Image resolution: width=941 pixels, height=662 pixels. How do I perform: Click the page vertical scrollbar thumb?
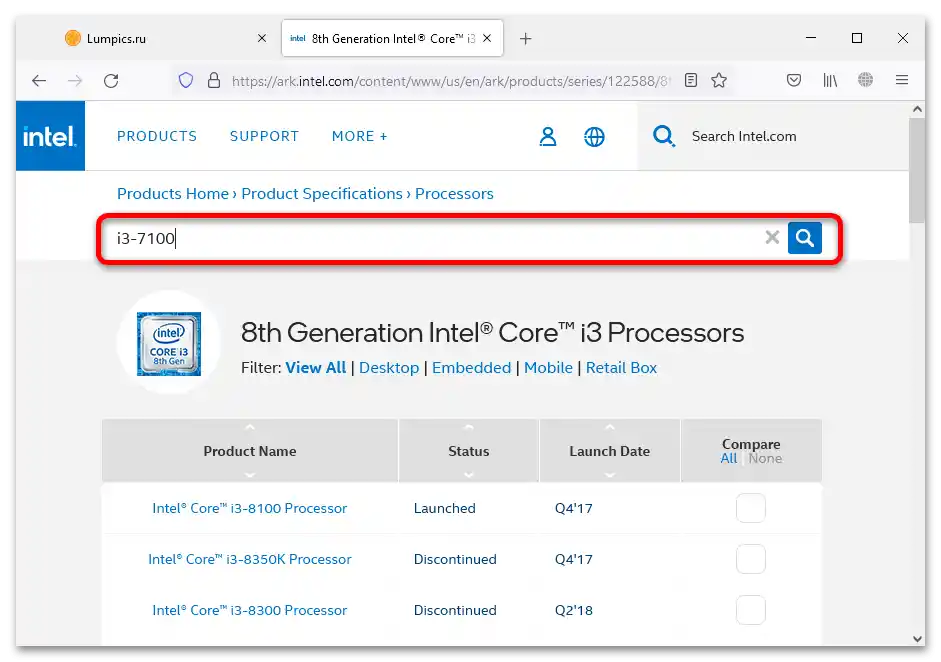916,170
